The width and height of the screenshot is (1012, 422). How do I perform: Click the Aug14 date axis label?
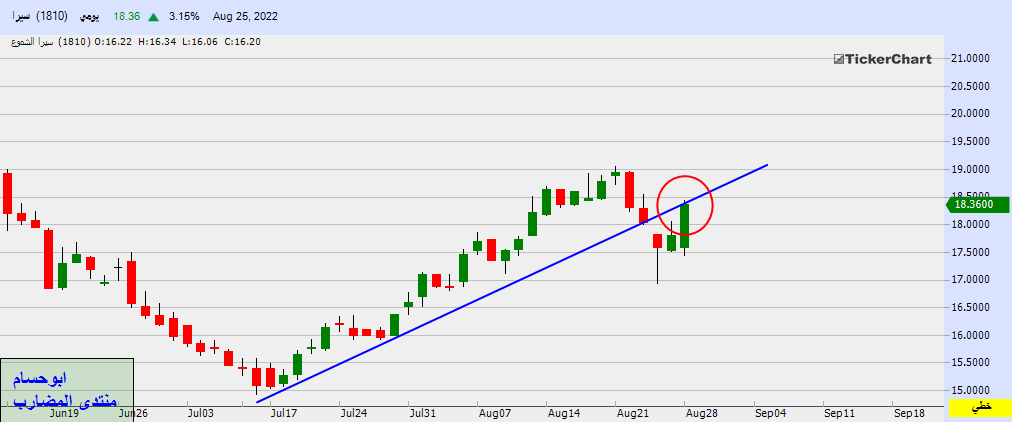[x=562, y=412]
